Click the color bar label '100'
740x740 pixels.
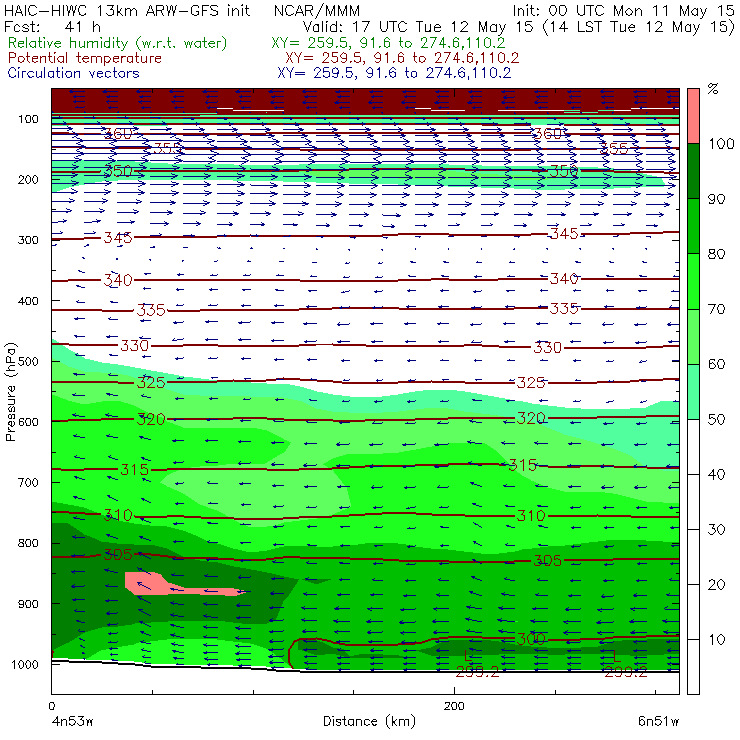721,143
